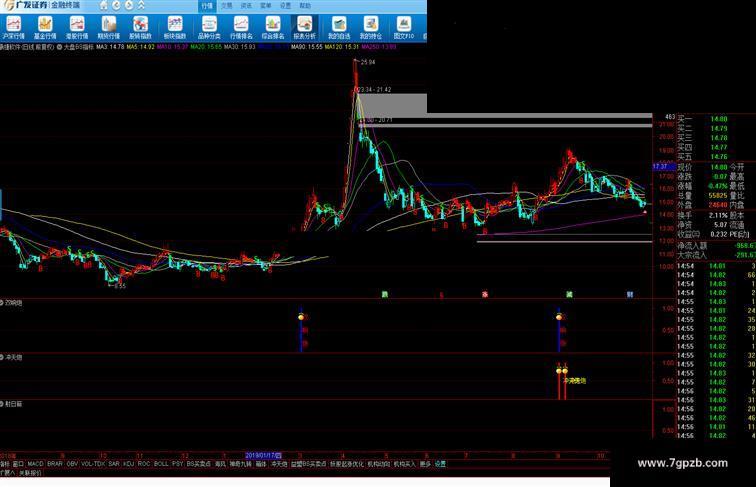The height and width of the screenshot is (487, 756).
Task: Open the 期货行情 toolbar icon
Action: coord(108,27)
